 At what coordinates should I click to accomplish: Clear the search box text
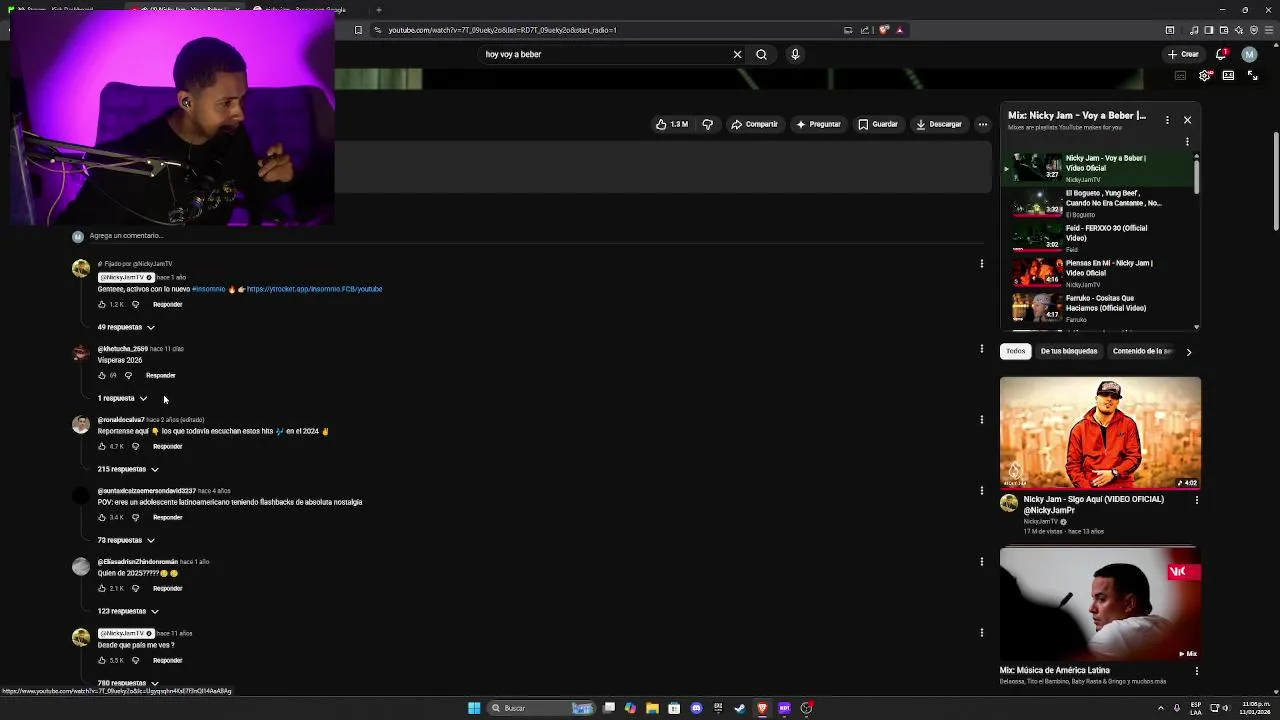click(738, 54)
